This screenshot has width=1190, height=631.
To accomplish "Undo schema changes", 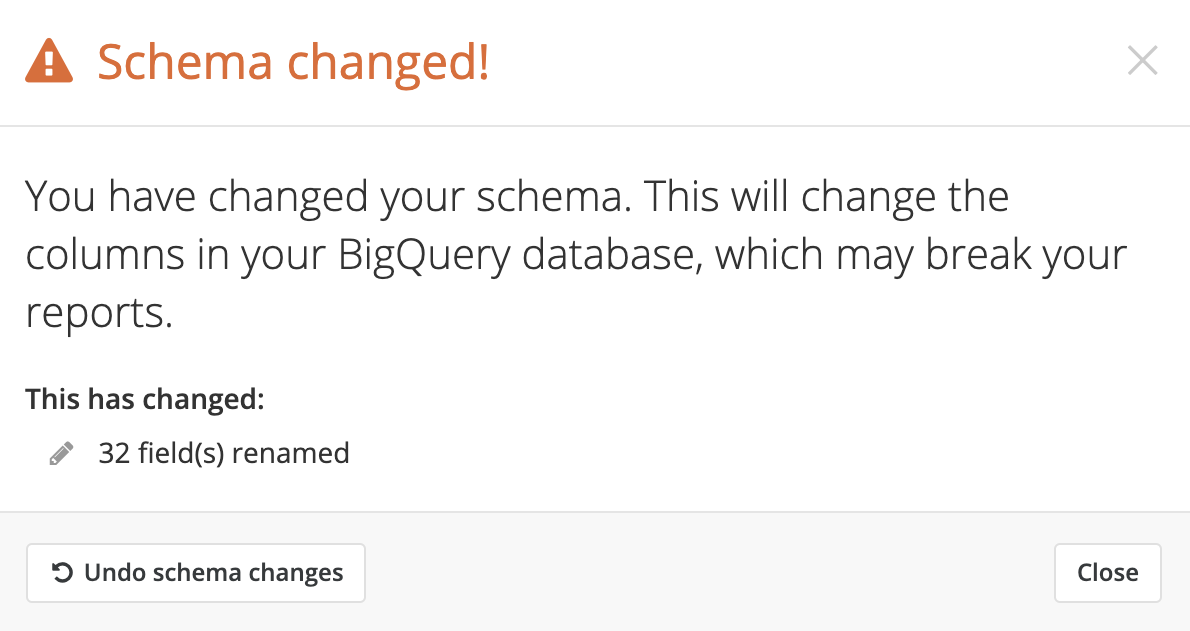I will pyautogui.click(x=196, y=573).
